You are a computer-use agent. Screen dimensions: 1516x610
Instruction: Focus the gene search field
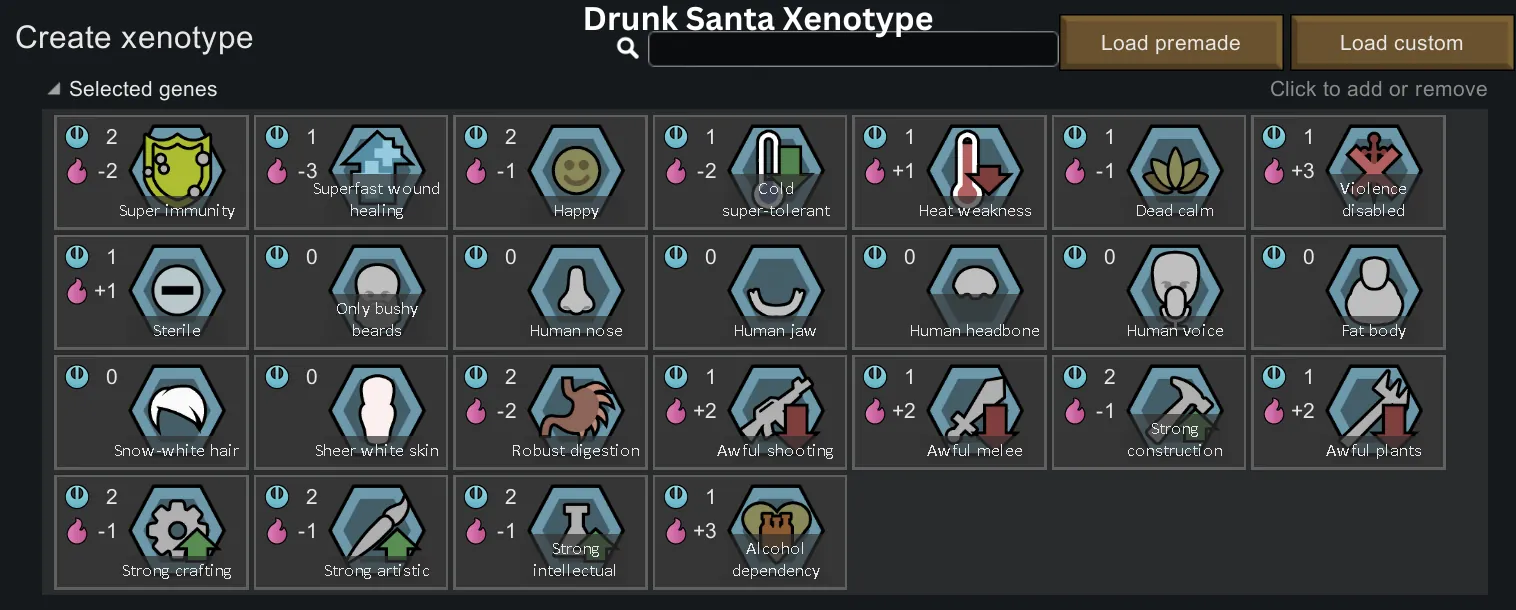(x=852, y=49)
